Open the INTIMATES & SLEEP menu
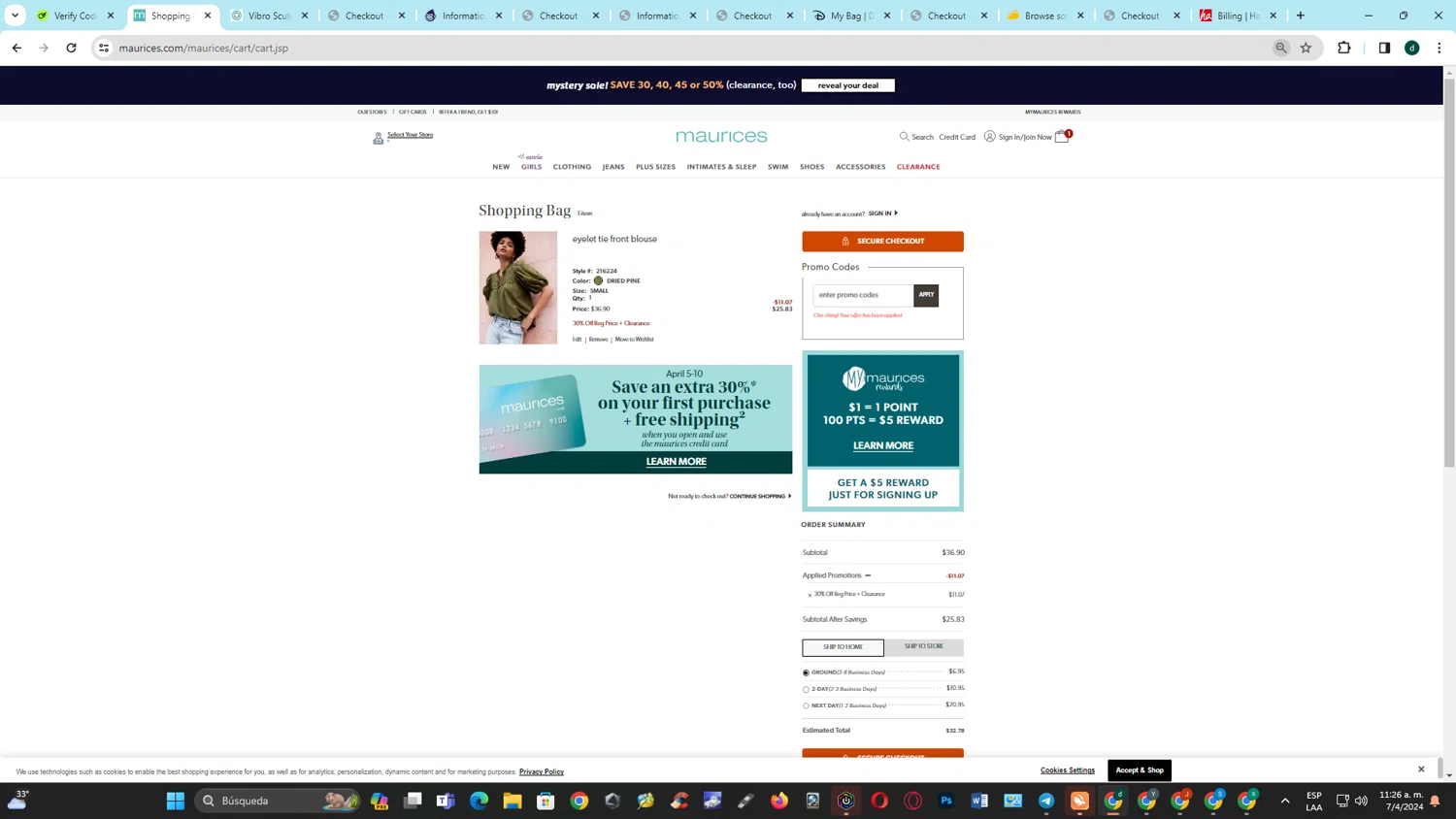The height and width of the screenshot is (819, 1456). pyautogui.click(x=721, y=167)
